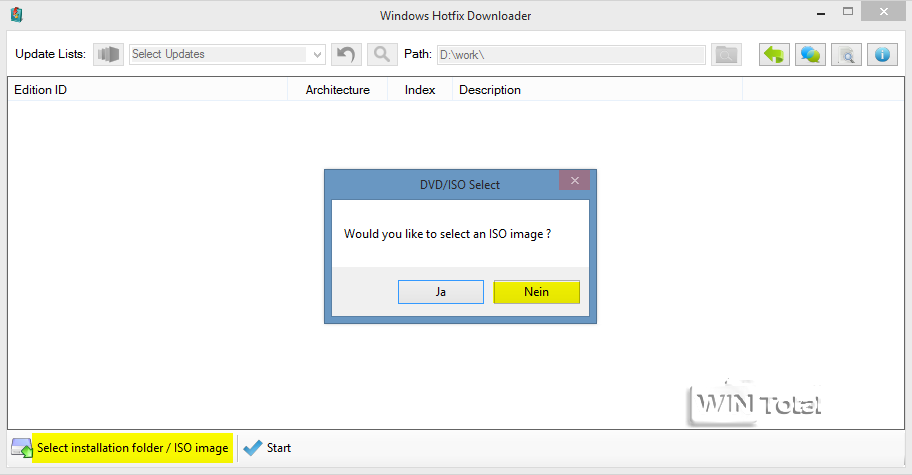Click the Description column header
Viewport: 912px width, 475px height.
click(597, 90)
